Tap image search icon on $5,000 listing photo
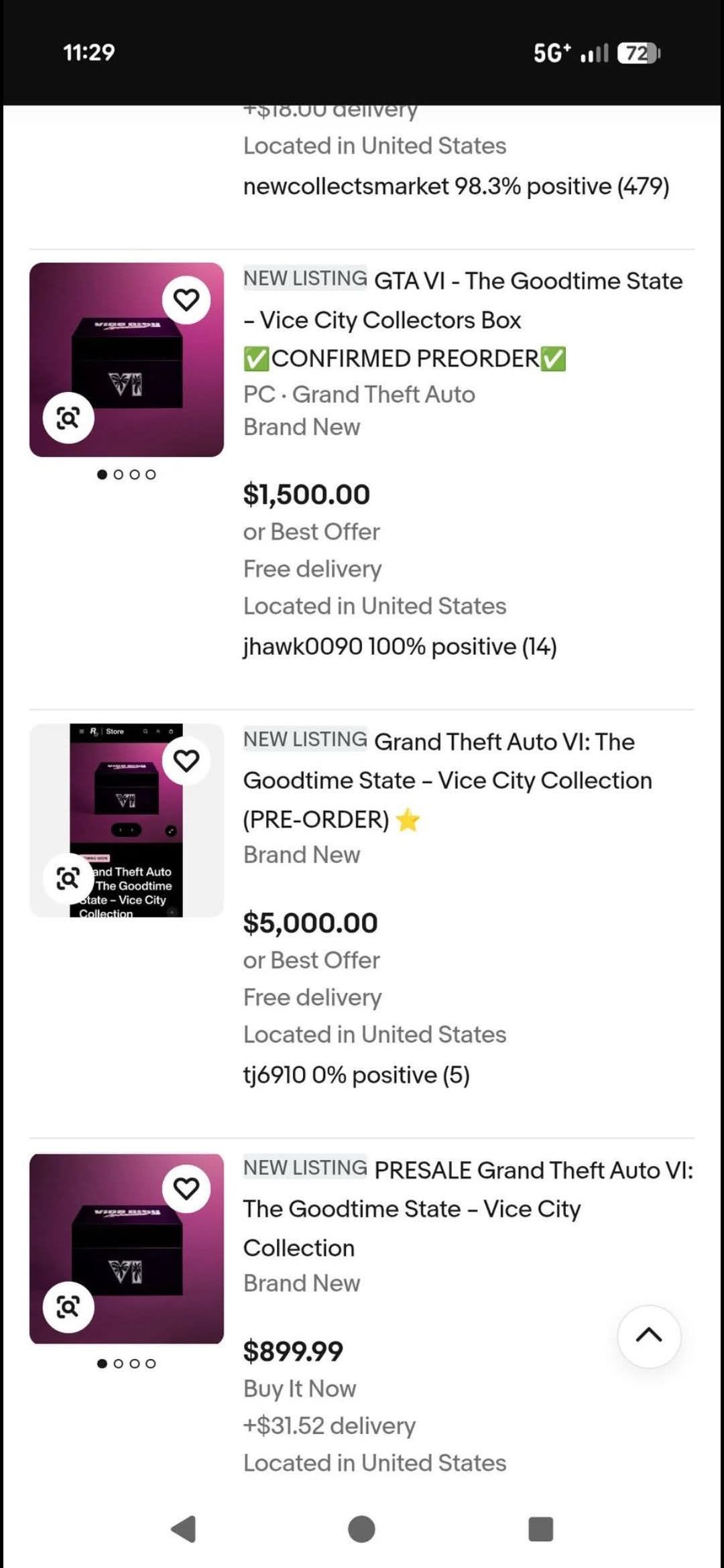 point(68,878)
